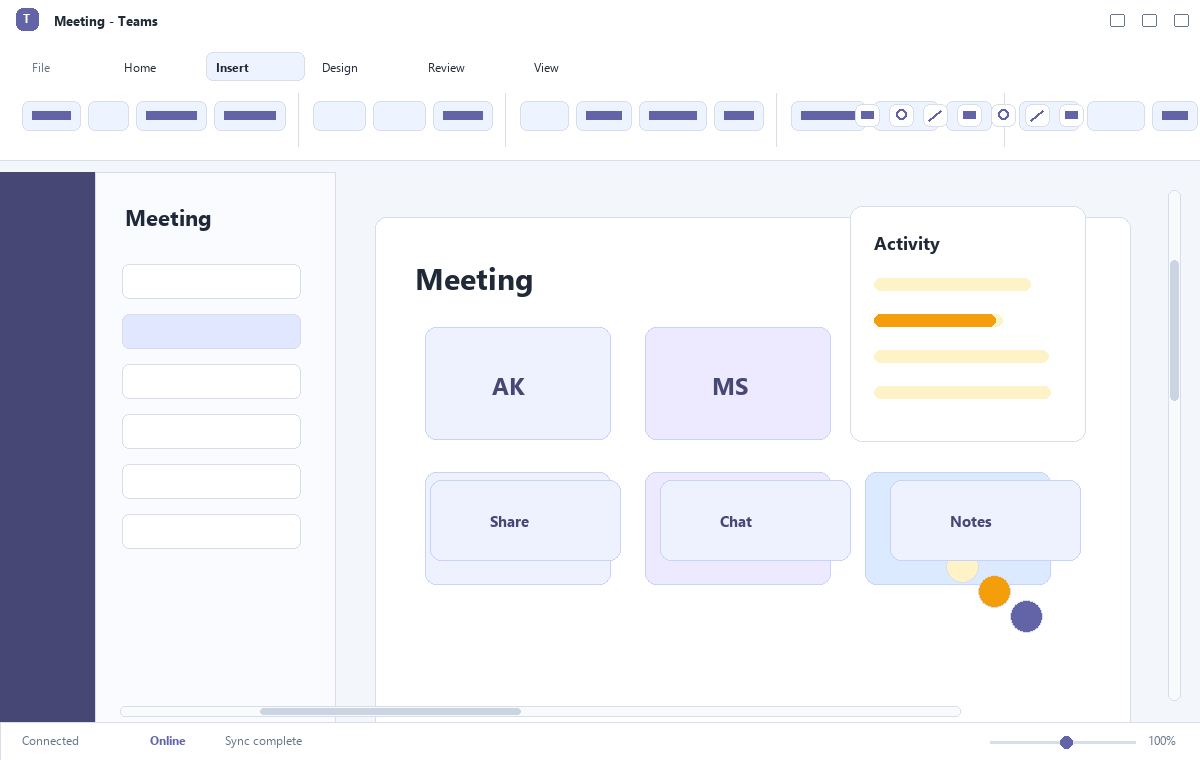Click the Notes button

click(x=985, y=520)
